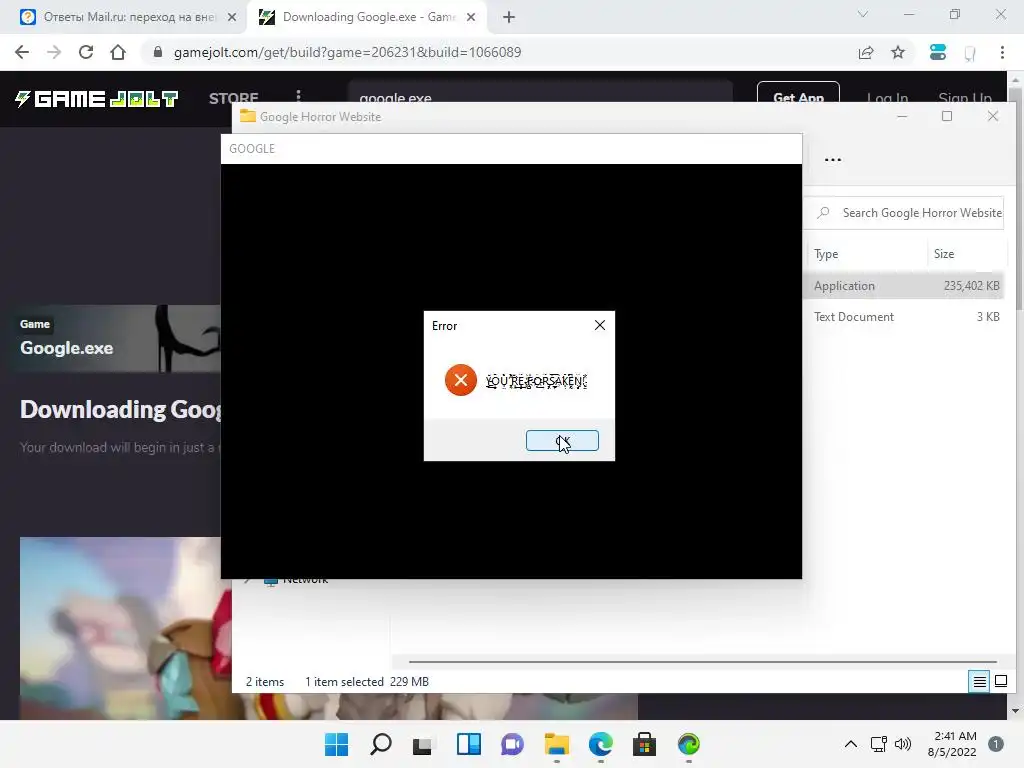1024x768 pixels.
Task: Switch Explorer to large icons view
Action: (x=1000, y=682)
